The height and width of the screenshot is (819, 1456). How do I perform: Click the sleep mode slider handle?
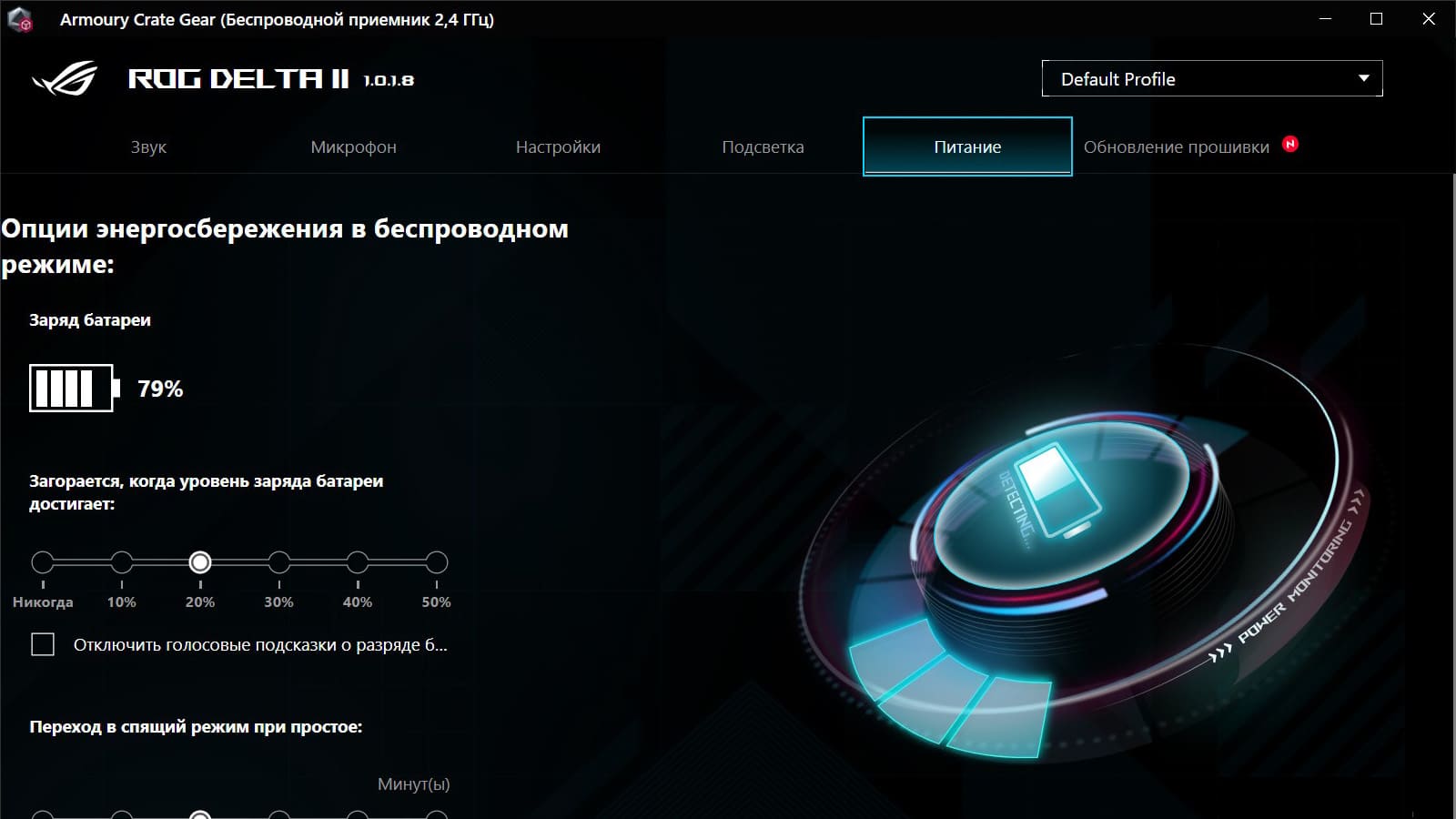coord(200,814)
